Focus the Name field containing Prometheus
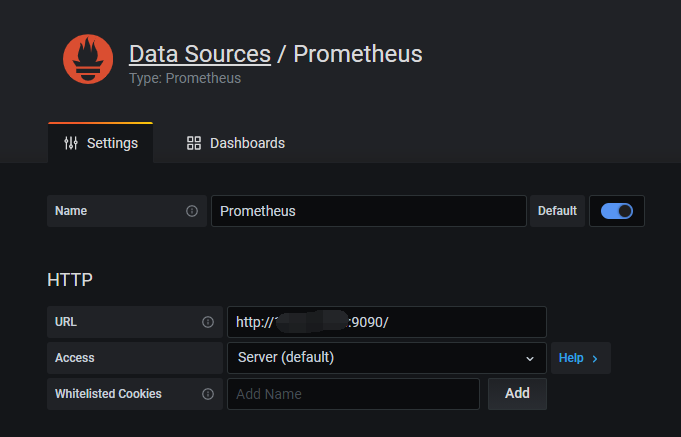This screenshot has width=681, height=437. (368, 211)
